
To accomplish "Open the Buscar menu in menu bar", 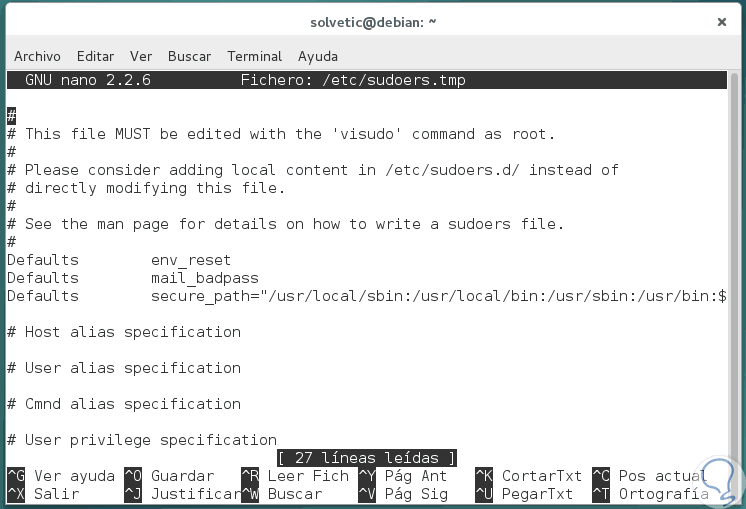I will pyautogui.click(x=189, y=56).
